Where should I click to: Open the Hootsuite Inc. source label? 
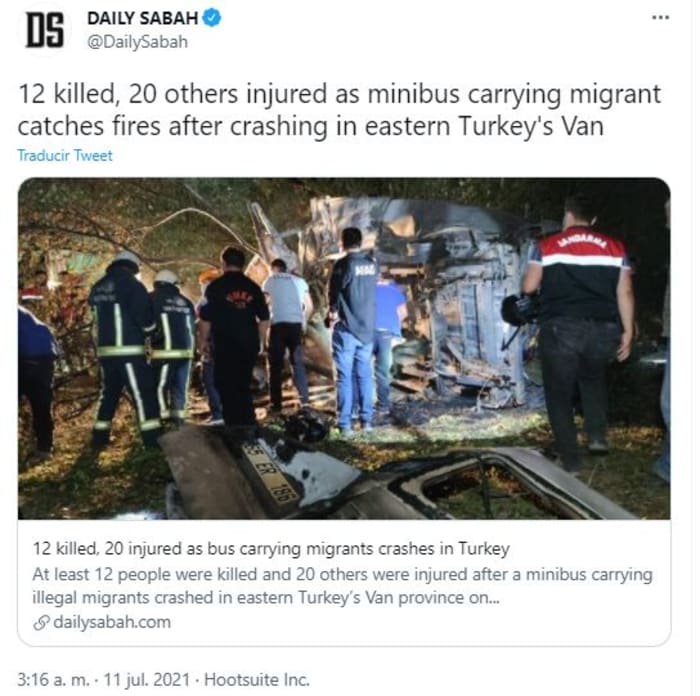pos(257,679)
